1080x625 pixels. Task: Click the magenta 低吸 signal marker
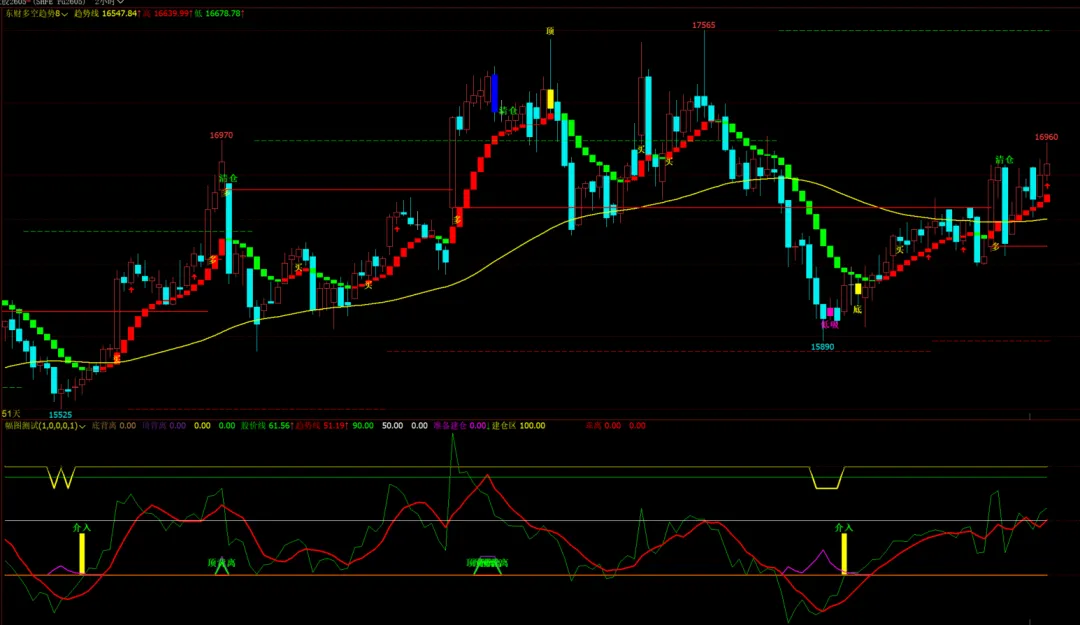point(830,324)
